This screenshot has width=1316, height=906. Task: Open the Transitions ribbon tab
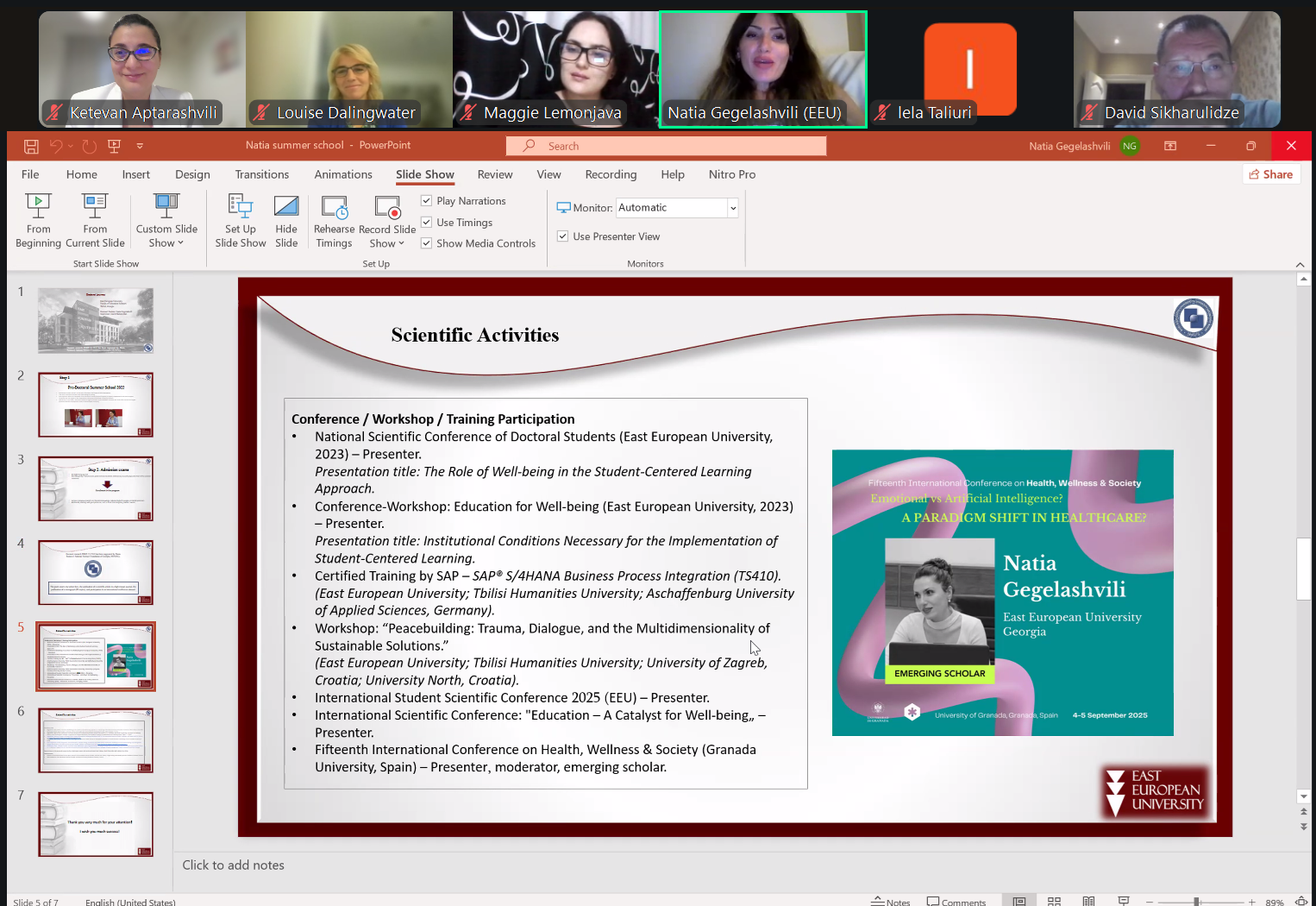click(262, 174)
